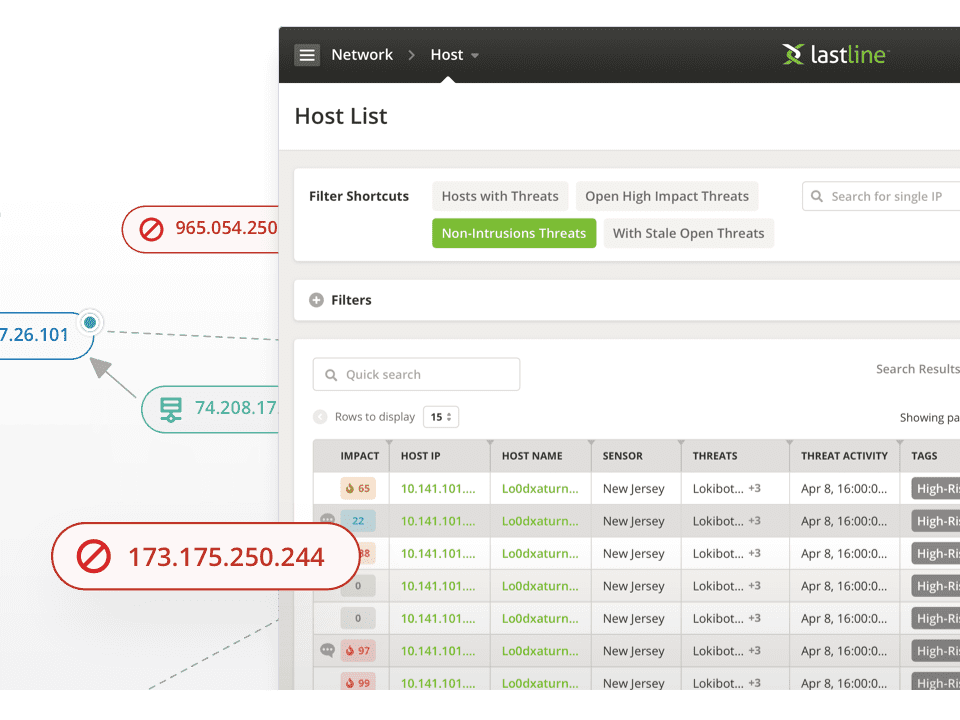Click the Quick search input field

click(417, 374)
